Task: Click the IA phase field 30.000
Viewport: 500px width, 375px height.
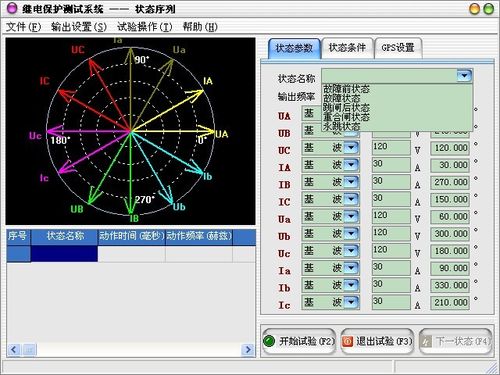Action: coord(450,165)
